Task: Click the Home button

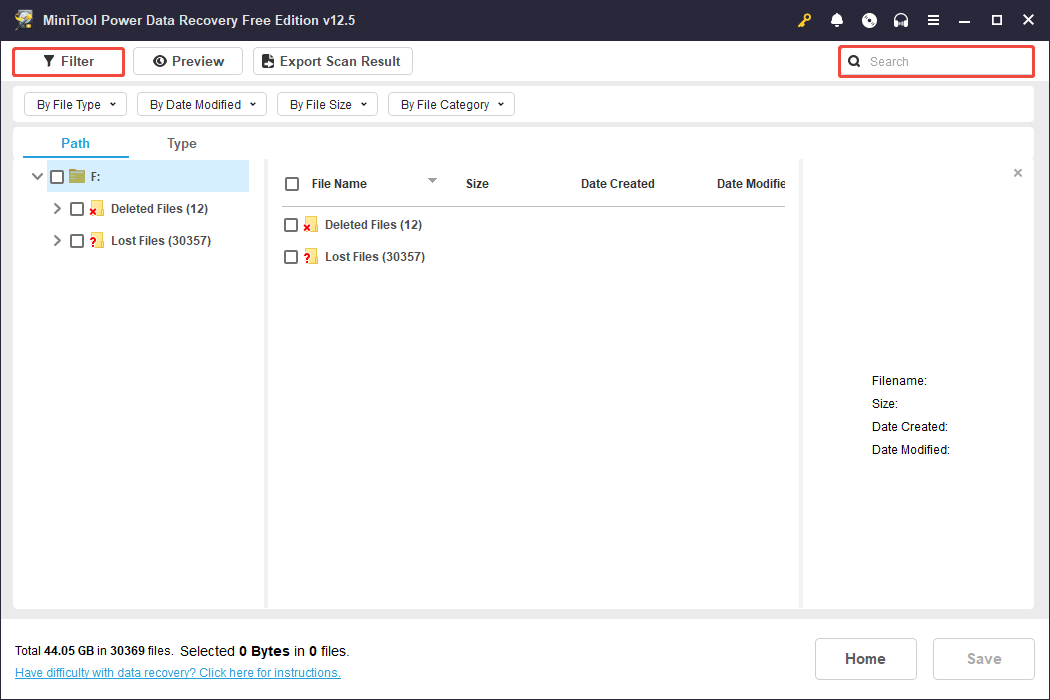Action: [865, 658]
